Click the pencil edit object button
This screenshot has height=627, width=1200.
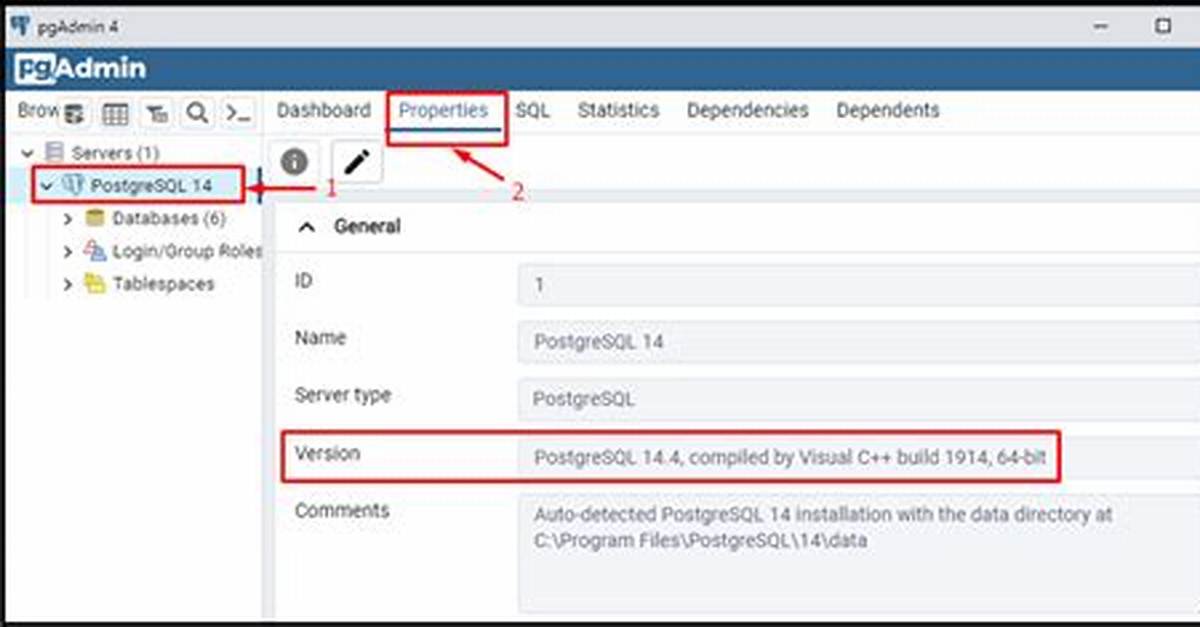pos(356,162)
